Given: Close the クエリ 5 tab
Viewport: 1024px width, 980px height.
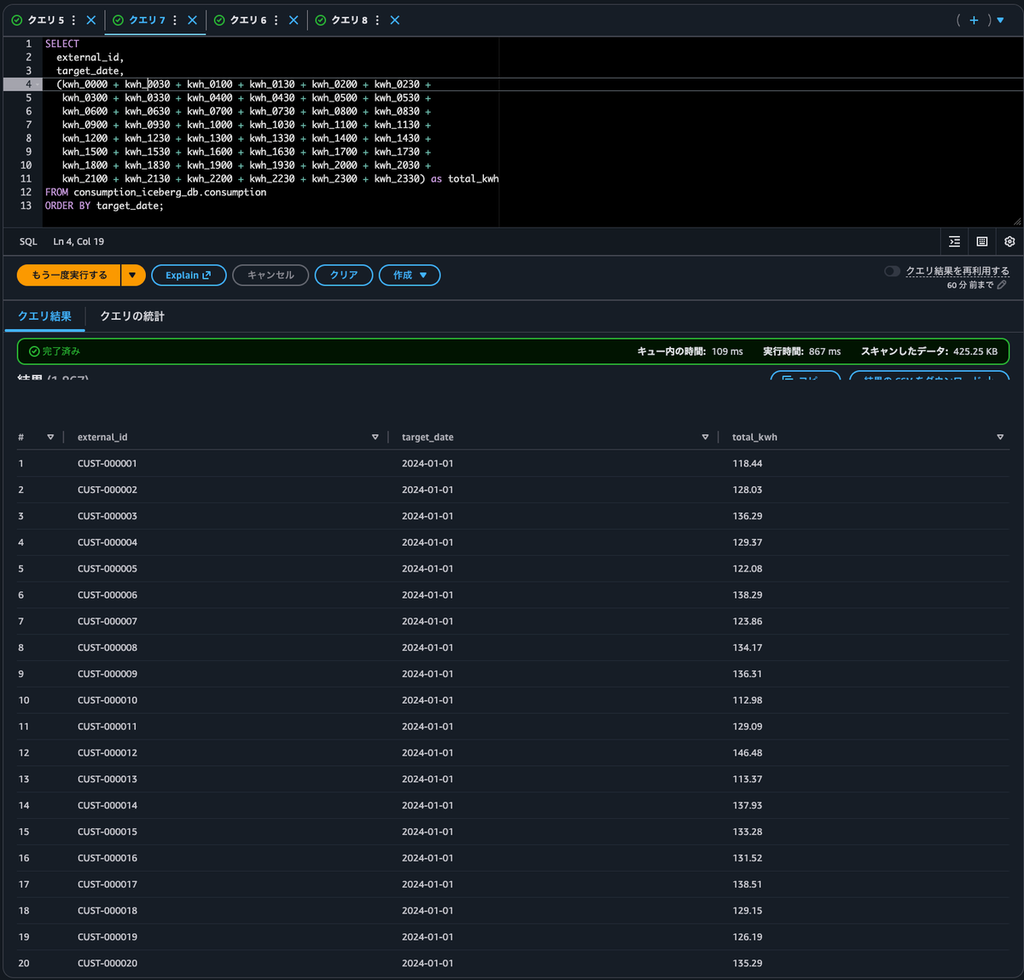Looking at the screenshot, I should tap(91, 20).
